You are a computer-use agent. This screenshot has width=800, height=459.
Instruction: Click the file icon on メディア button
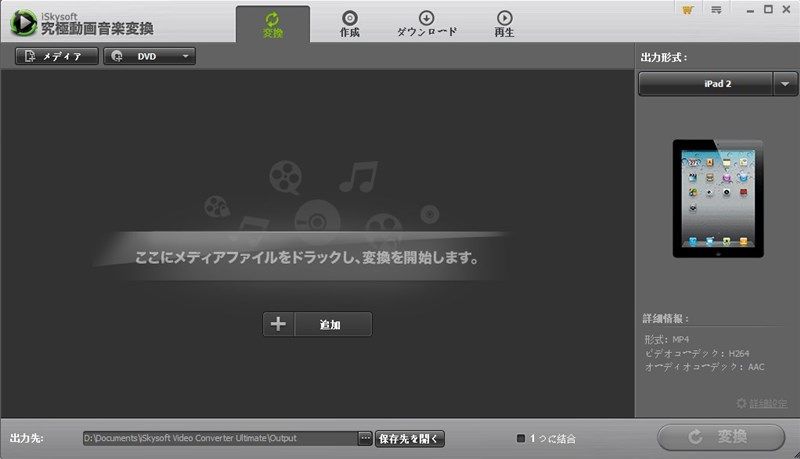30,56
